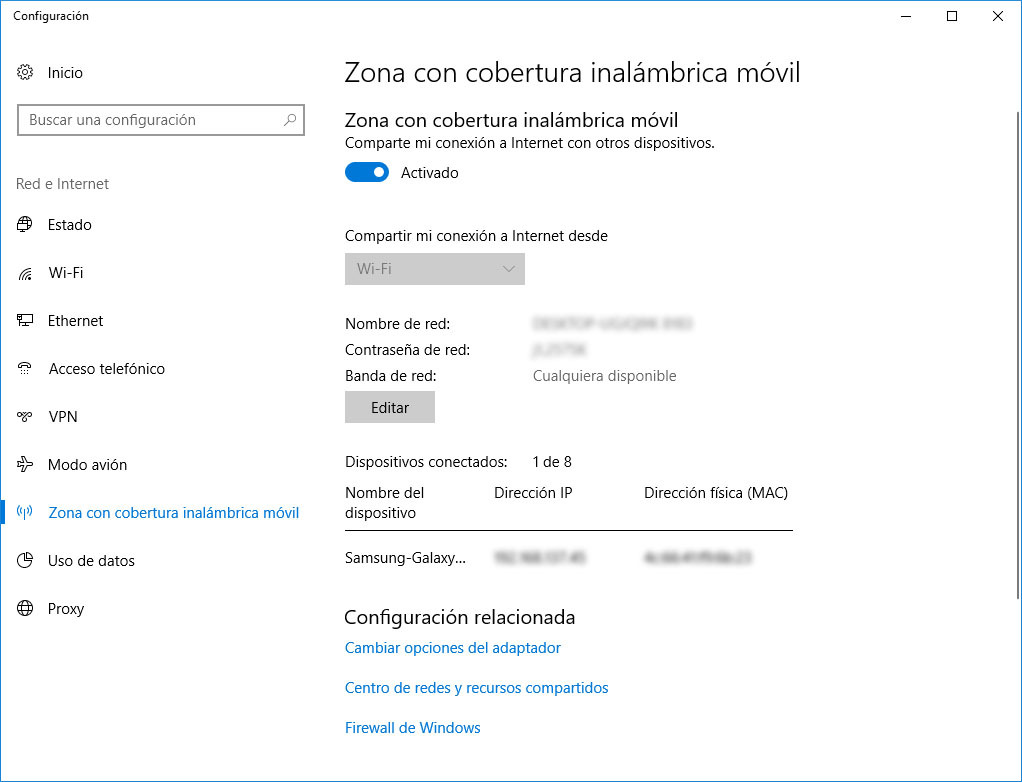Click the Proxy globe icon
1022x782 pixels.
click(x=24, y=608)
